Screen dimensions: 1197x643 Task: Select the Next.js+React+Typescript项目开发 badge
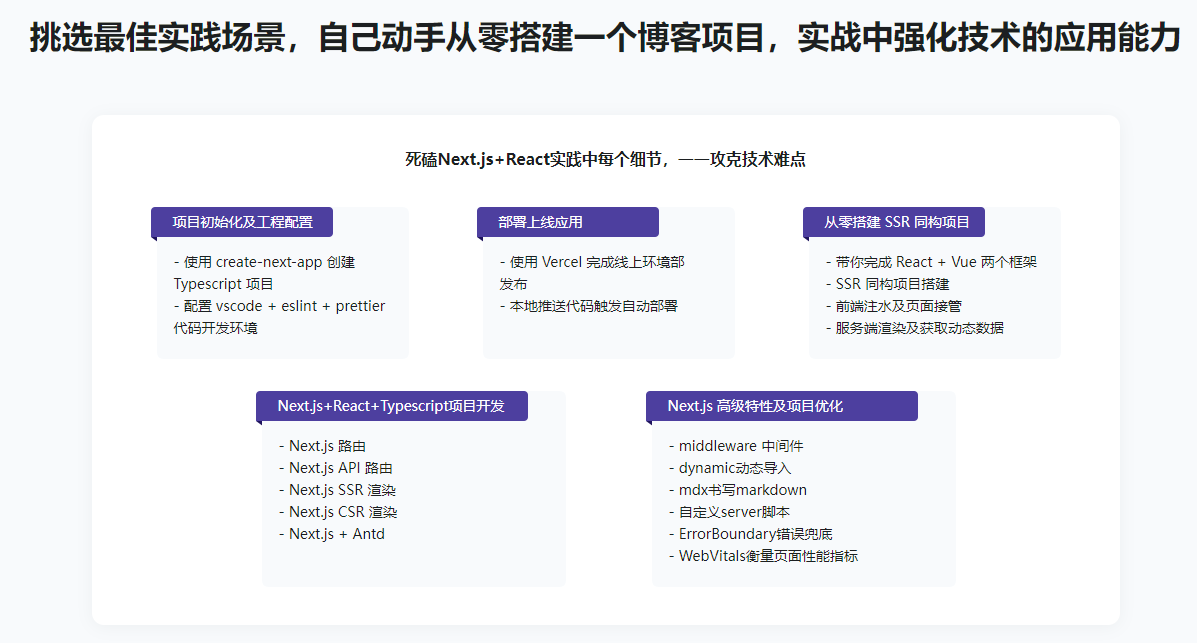pos(392,406)
